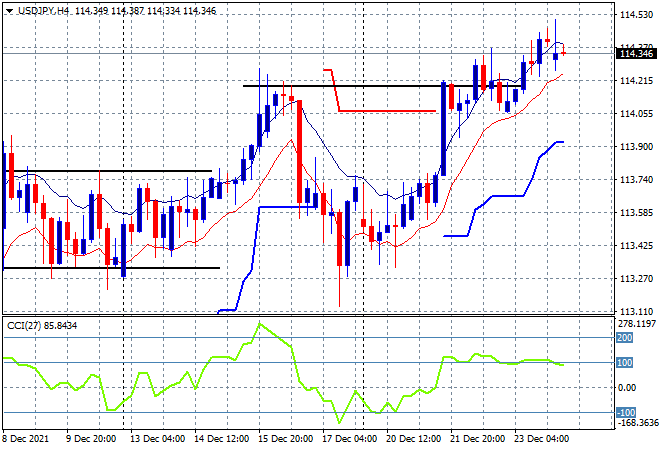Click the 114.055 price axis label

(x=636, y=114)
